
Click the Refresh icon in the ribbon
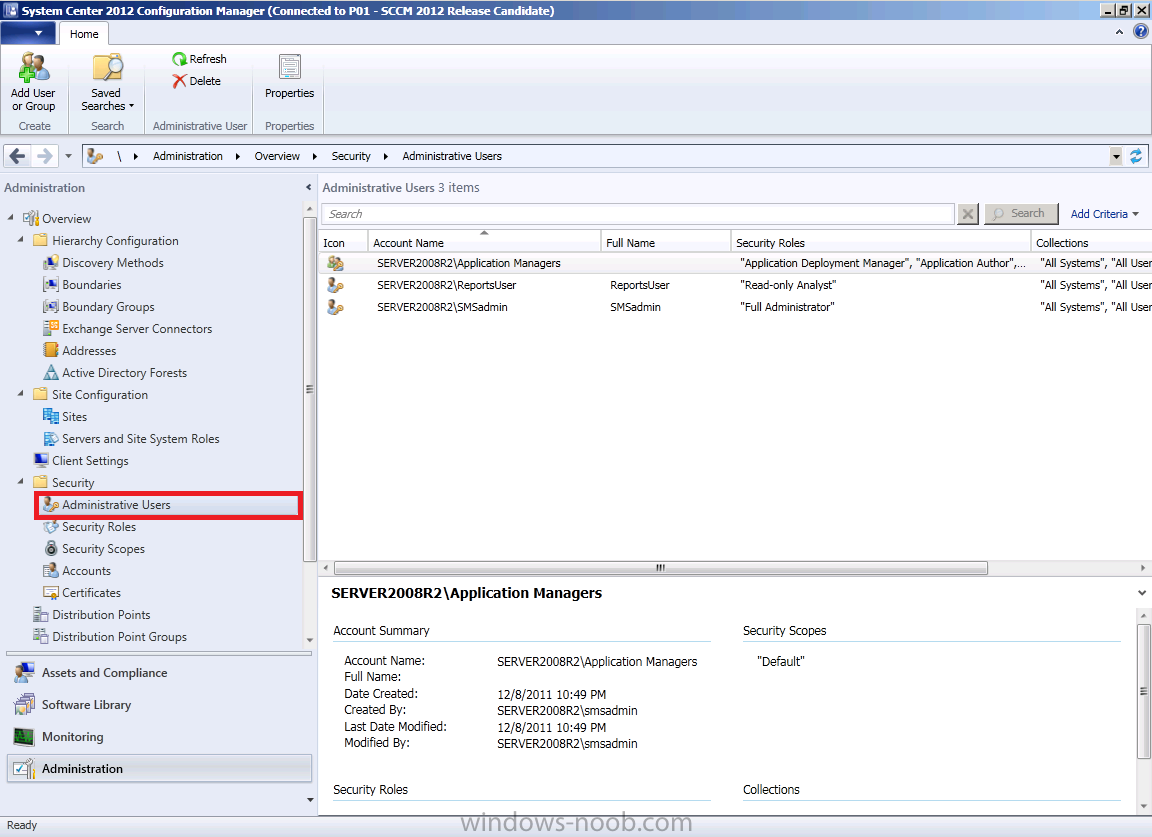tap(179, 59)
